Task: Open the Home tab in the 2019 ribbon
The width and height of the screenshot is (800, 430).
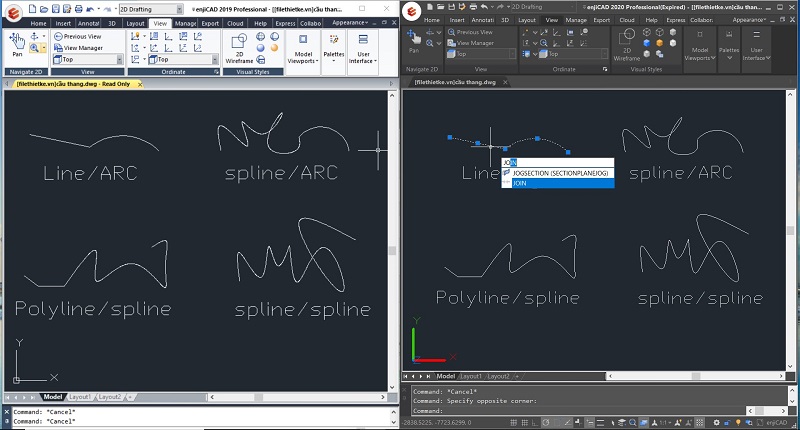Action: 38,23
